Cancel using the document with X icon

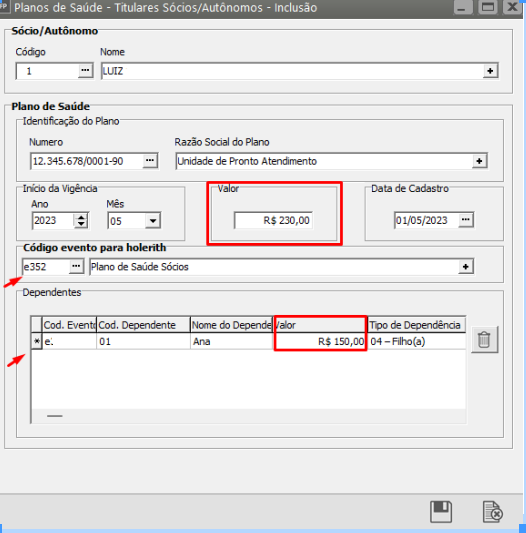[x=493, y=512]
